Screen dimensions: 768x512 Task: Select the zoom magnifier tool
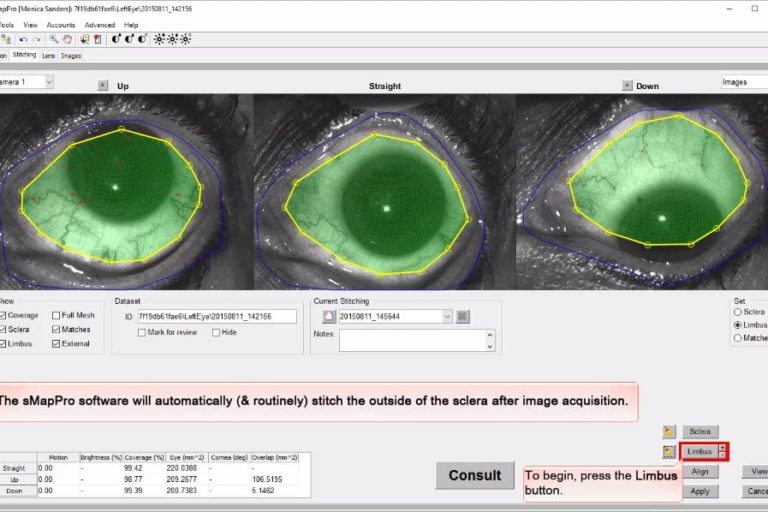(x=53, y=39)
